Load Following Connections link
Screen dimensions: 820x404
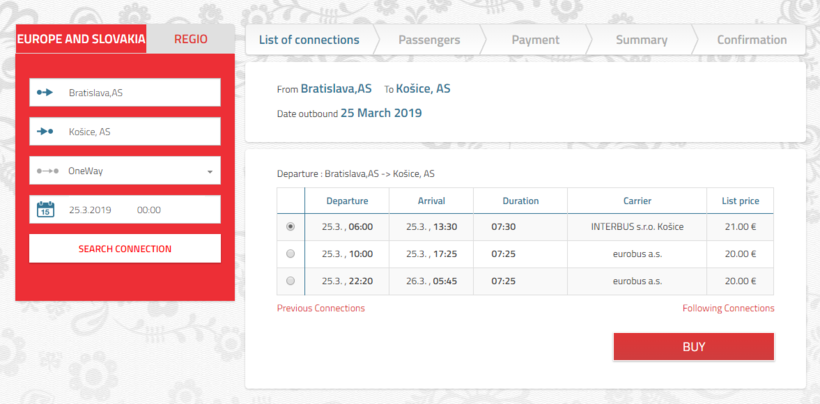(x=728, y=308)
